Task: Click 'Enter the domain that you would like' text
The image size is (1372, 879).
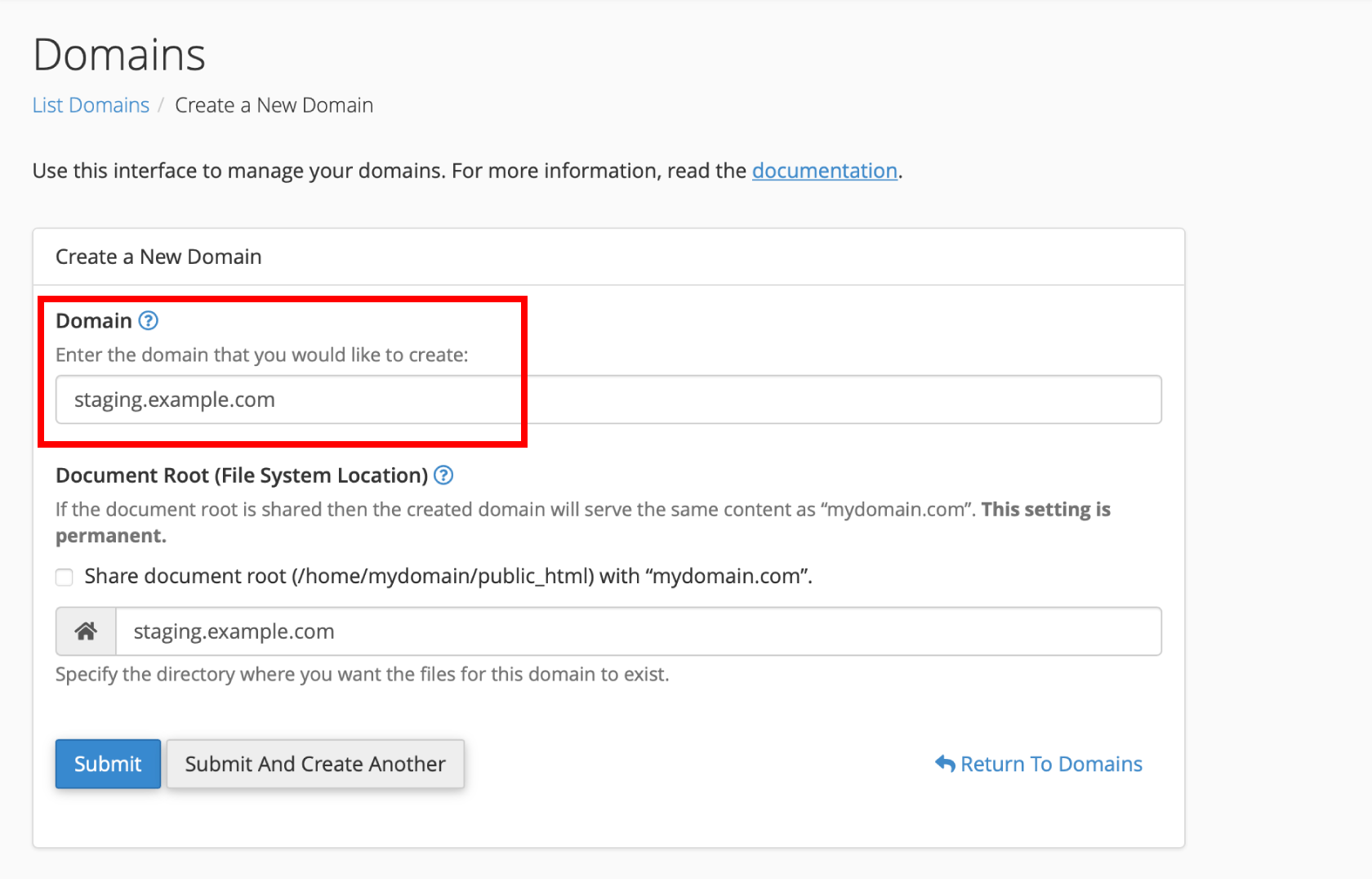Action: point(261,355)
